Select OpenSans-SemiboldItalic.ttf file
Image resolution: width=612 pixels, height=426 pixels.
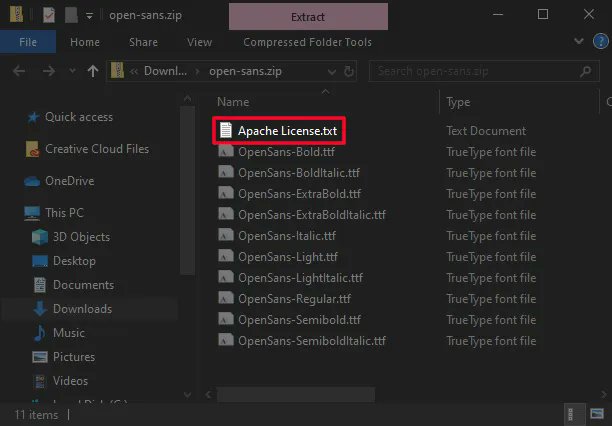coord(312,341)
